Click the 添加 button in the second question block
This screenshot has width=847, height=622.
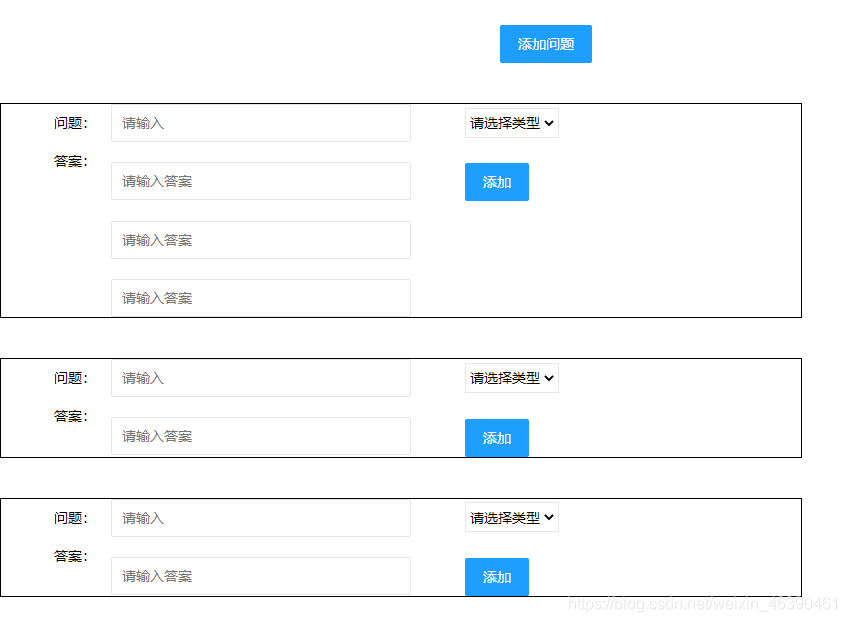pos(496,438)
